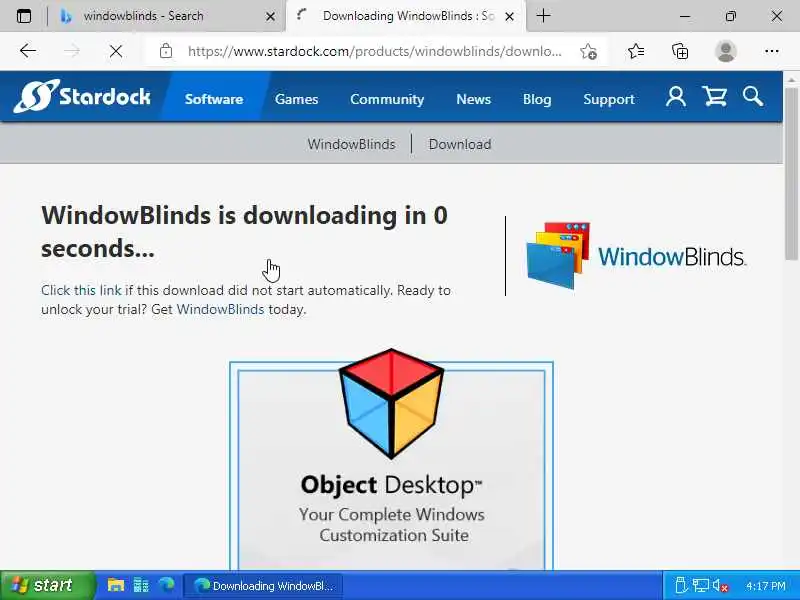Open the Blog section

[537, 99]
